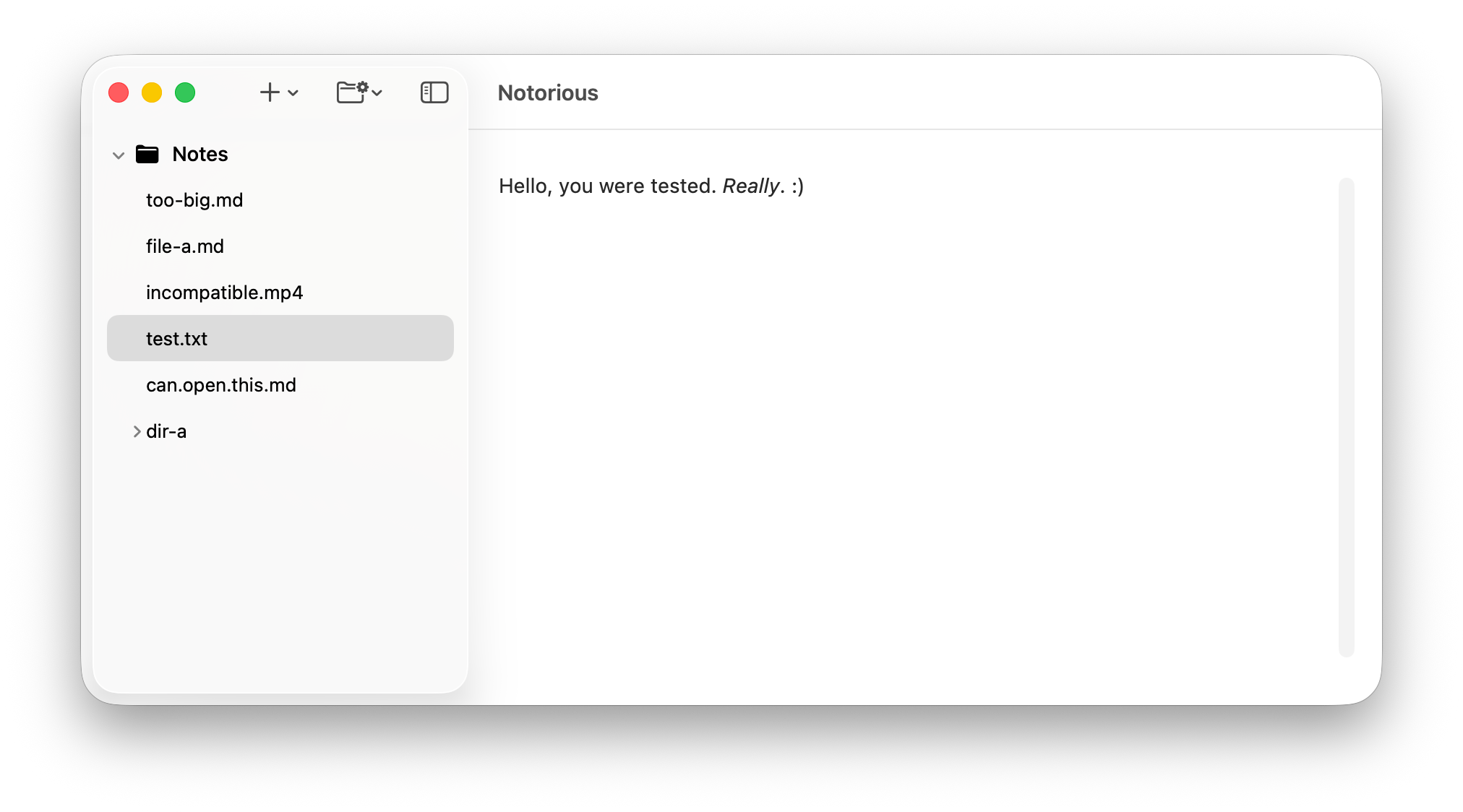Zoom the window with green button
This screenshot has height=812, width=1463.
tap(185, 92)
